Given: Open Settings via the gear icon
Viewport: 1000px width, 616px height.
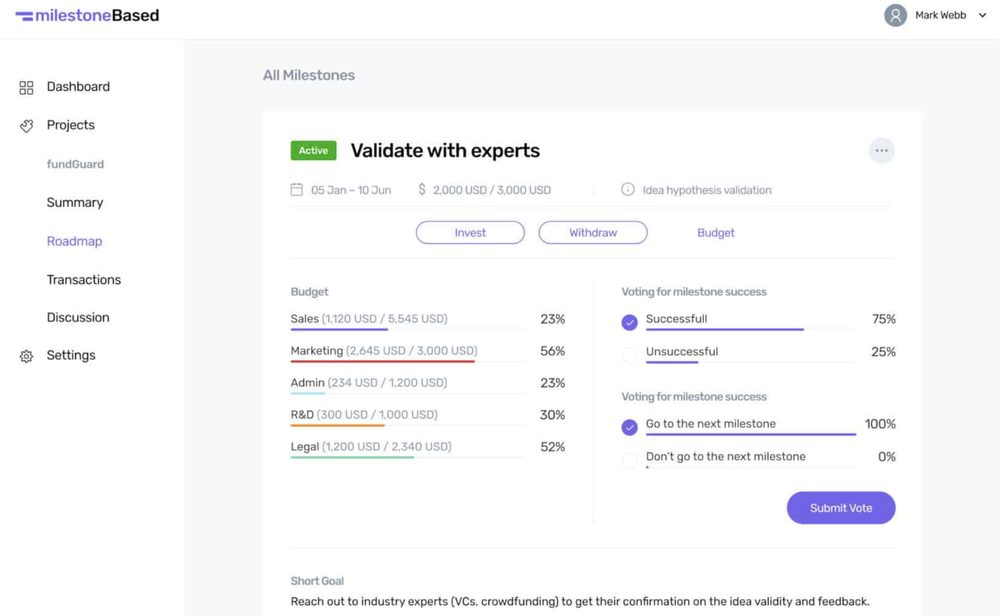Looking at the screenshot, I should (24, 355).
